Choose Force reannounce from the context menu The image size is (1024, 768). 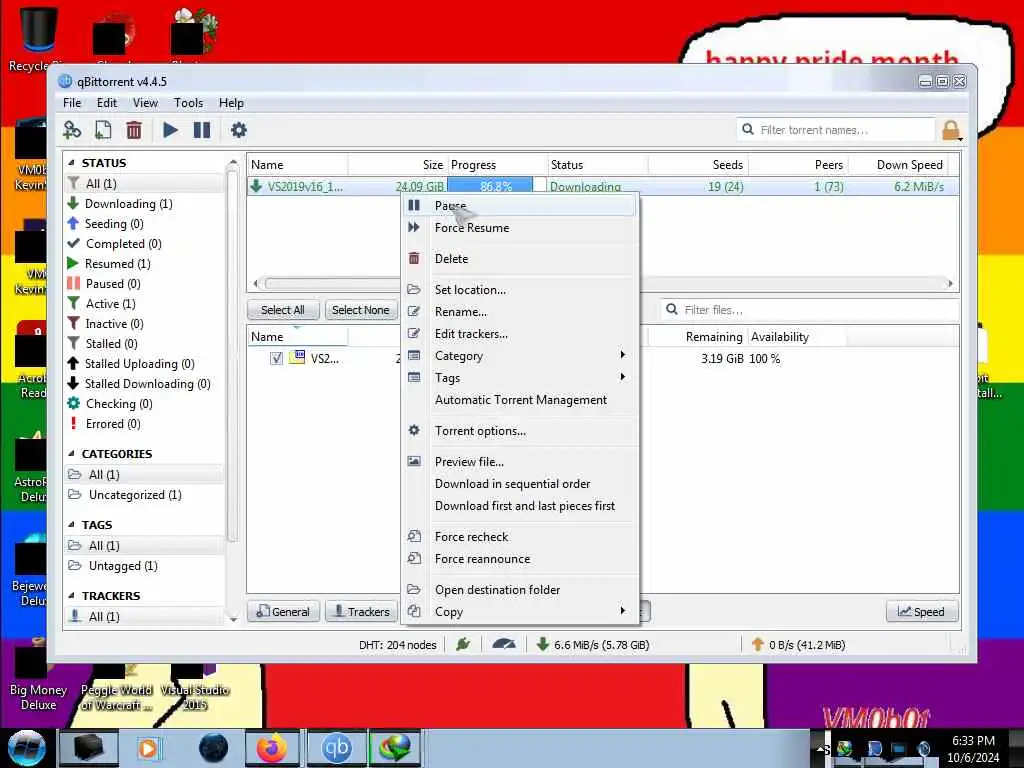pos(520,559)
